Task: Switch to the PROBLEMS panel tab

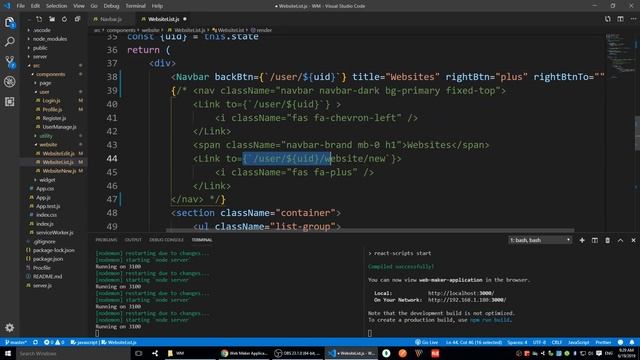Action: [106, 240]
